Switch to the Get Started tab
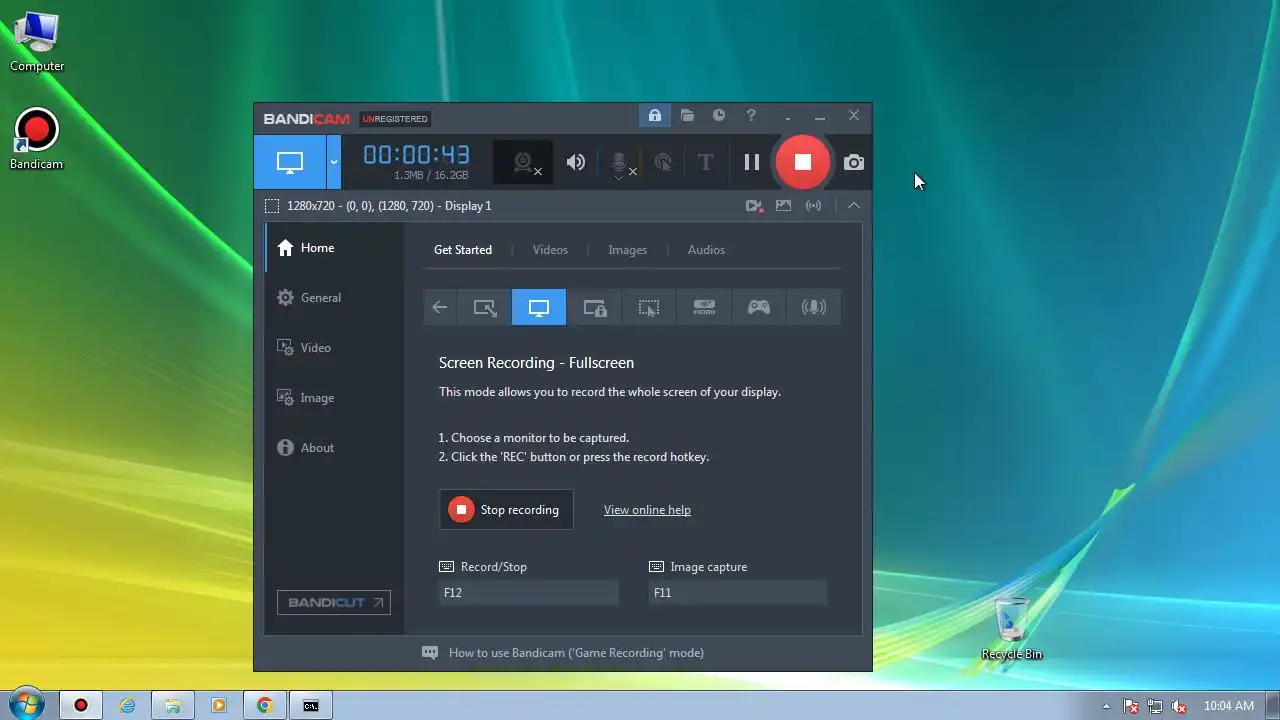This screenshot has height=720, width=1280. click(463, 250)
